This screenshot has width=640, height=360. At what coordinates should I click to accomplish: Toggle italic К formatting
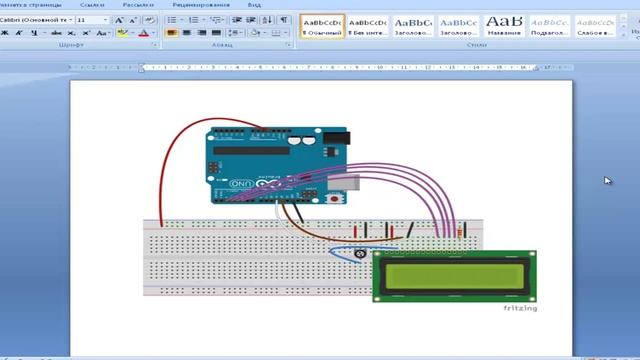click(x=19, y=33)
